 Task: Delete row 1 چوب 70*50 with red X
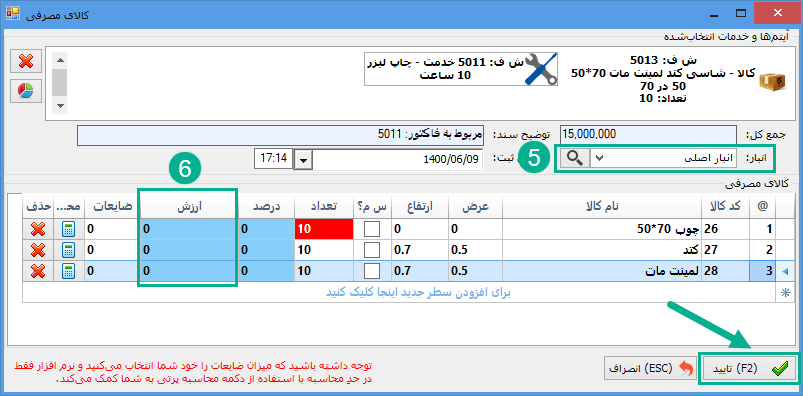click(x=37, y=229)
